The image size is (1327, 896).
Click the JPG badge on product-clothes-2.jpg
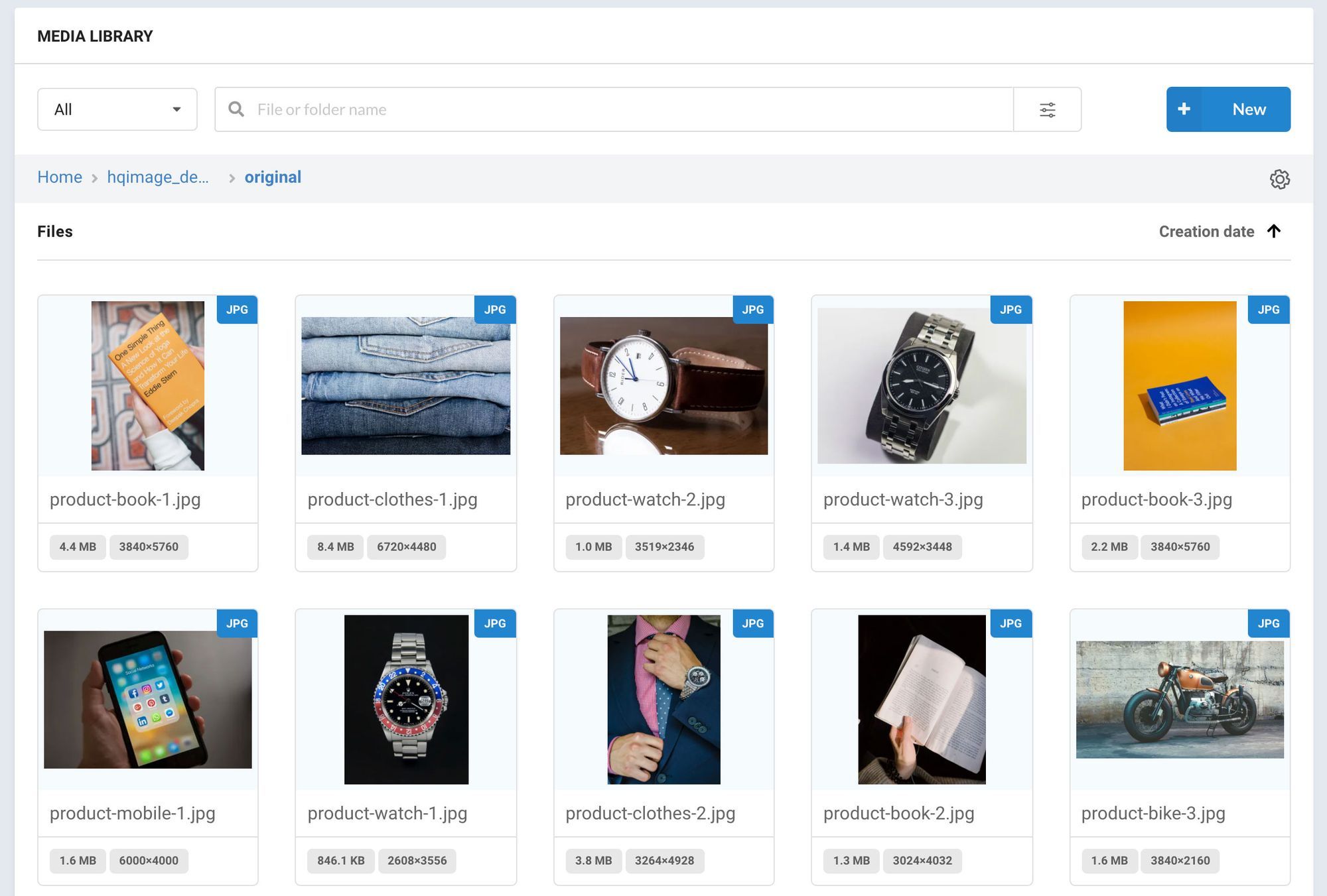[x=753, y=623]
